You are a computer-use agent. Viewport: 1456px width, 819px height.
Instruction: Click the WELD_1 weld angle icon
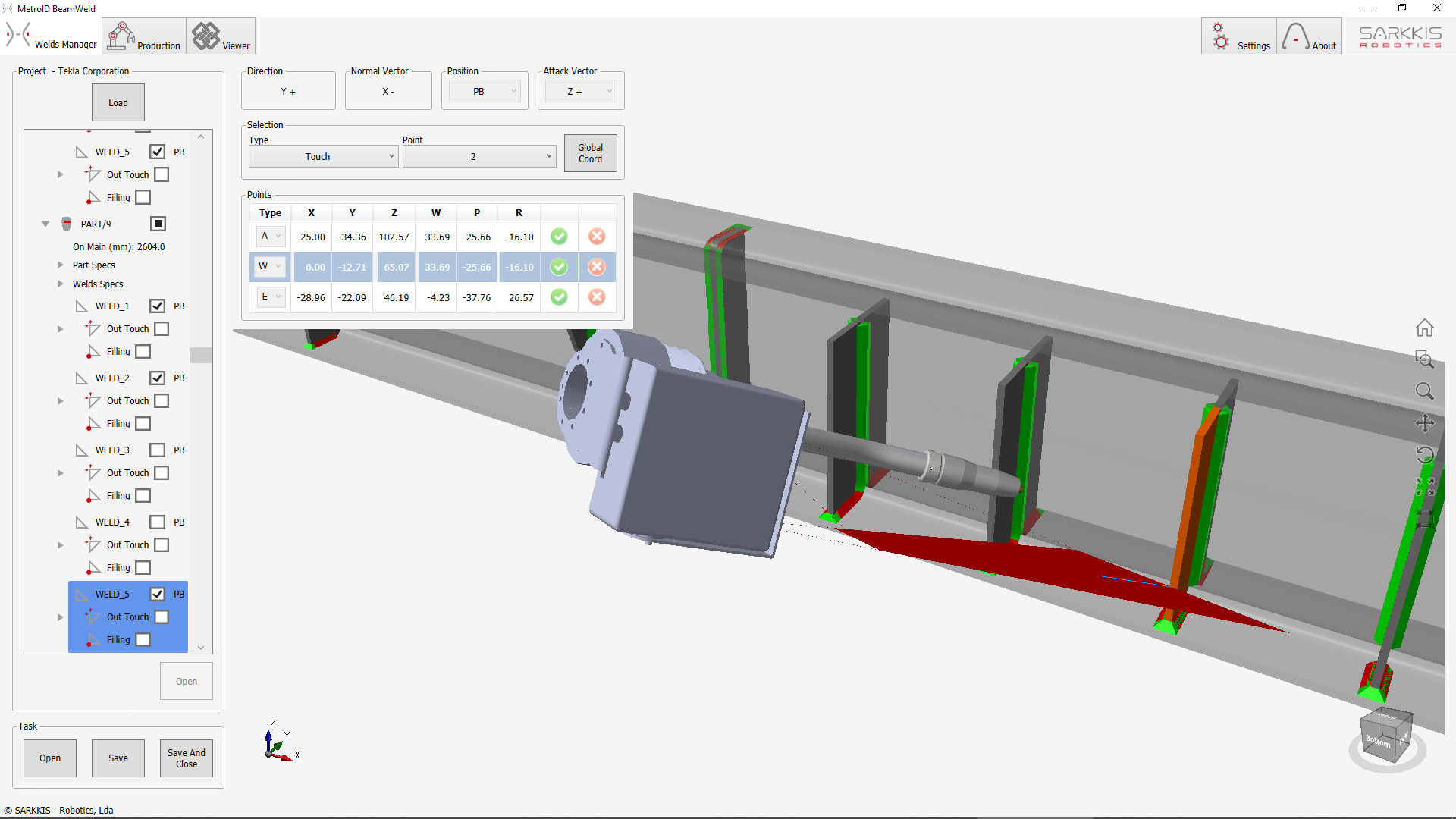[x=82, y=306]
